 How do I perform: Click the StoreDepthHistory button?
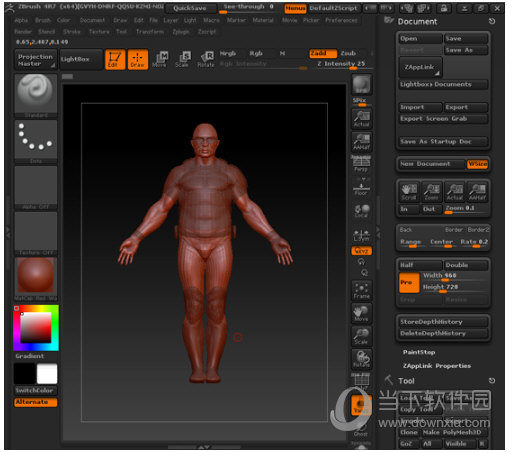[443, 322]
